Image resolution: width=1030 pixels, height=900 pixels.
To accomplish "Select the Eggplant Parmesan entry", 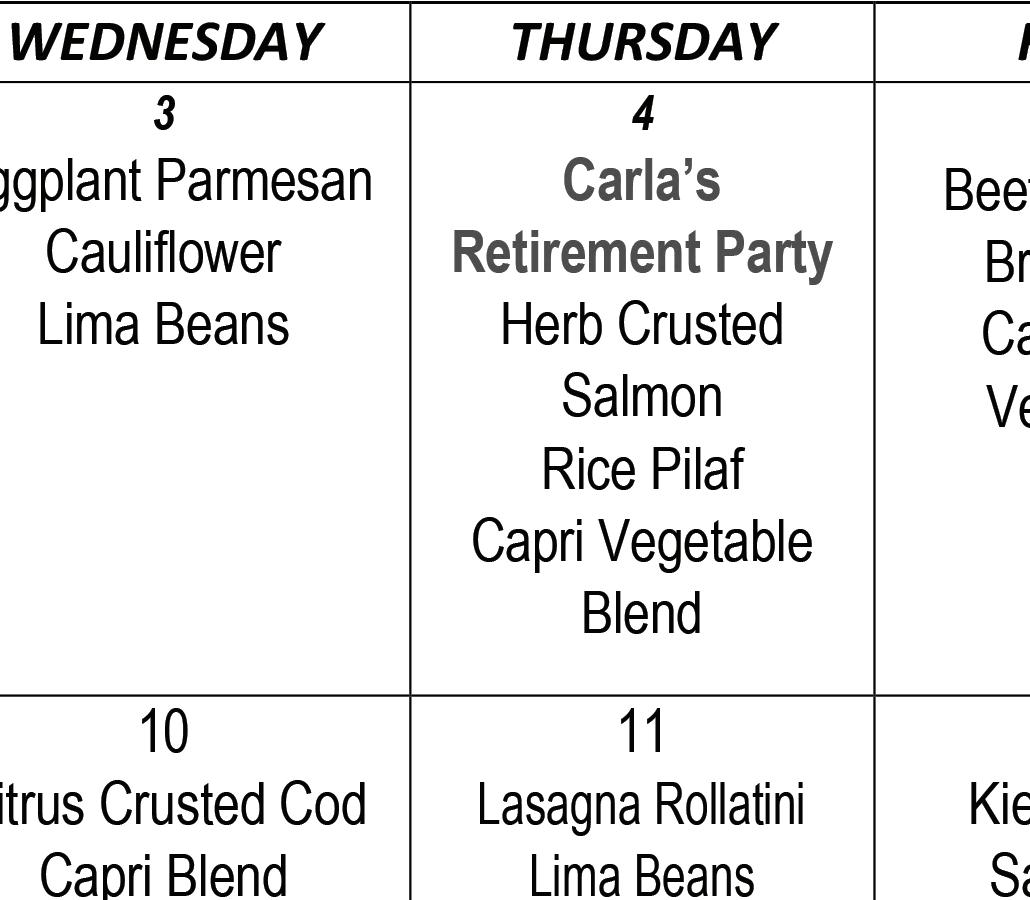I will coord(186,183).
